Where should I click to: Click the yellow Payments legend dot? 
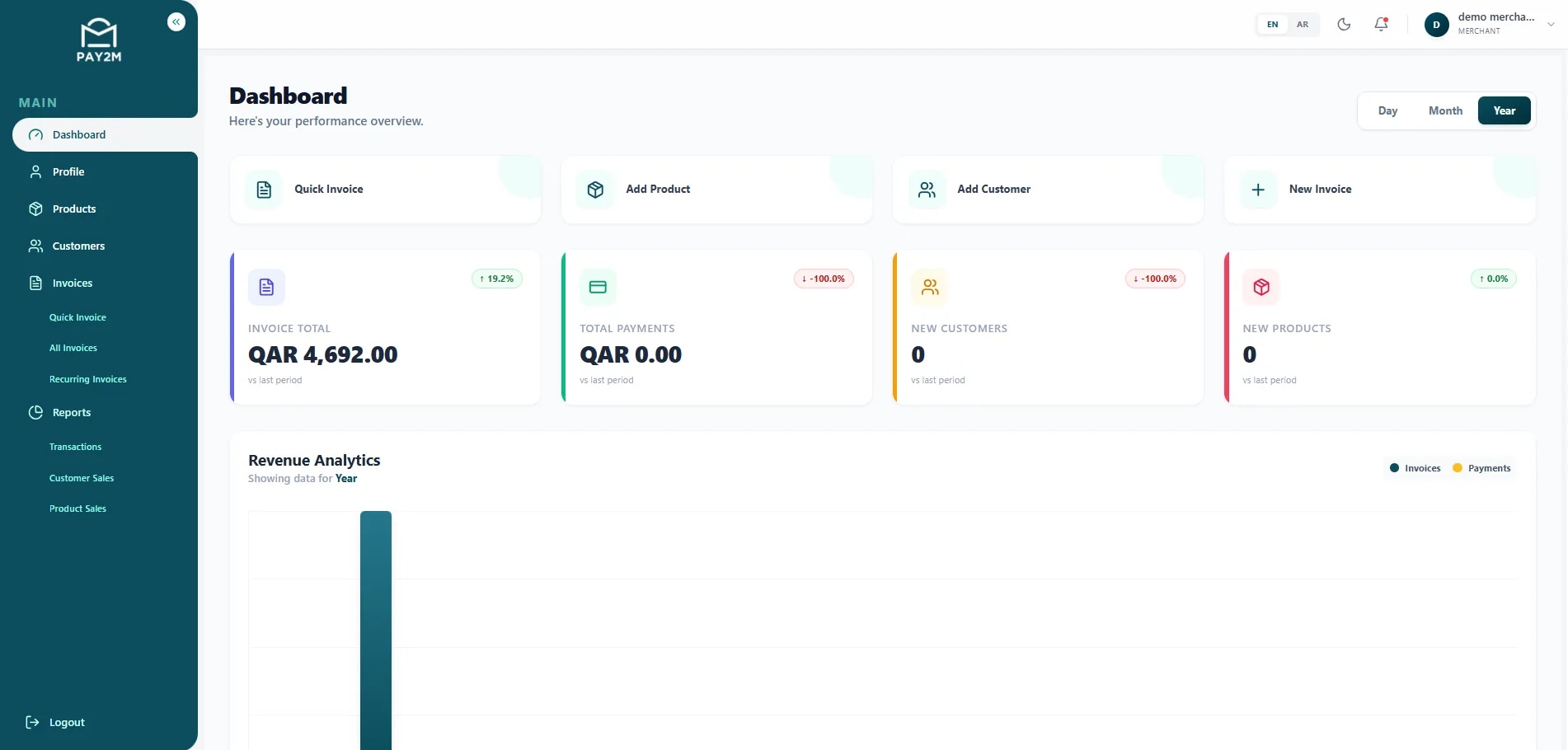pos(1457,468)
